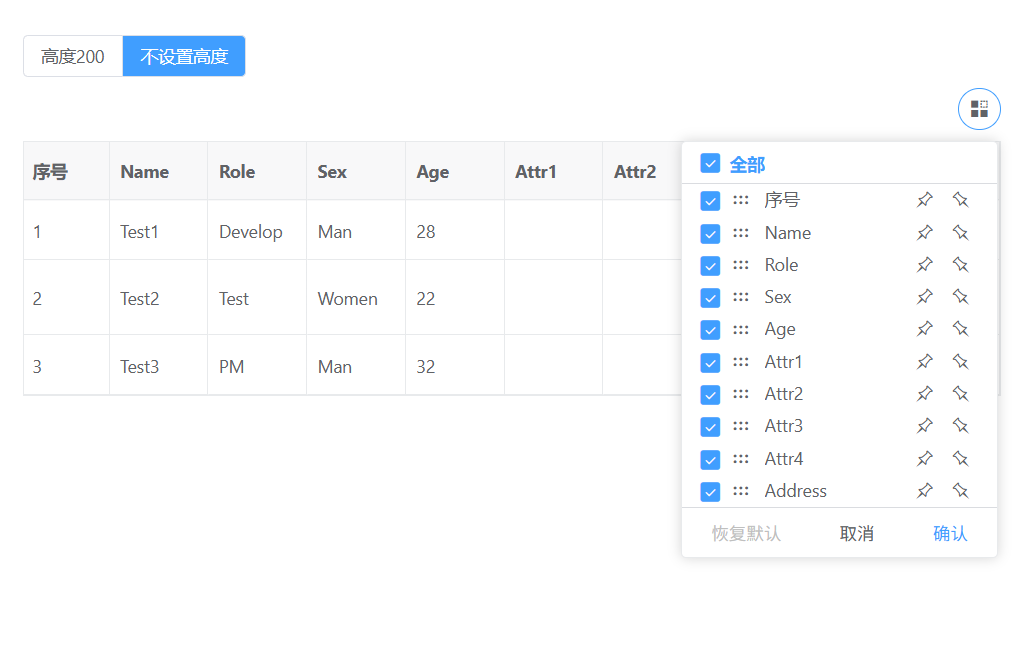Select the 高度200 option
This screenshot has height=650, width=1030.
[x=73, y=57]
